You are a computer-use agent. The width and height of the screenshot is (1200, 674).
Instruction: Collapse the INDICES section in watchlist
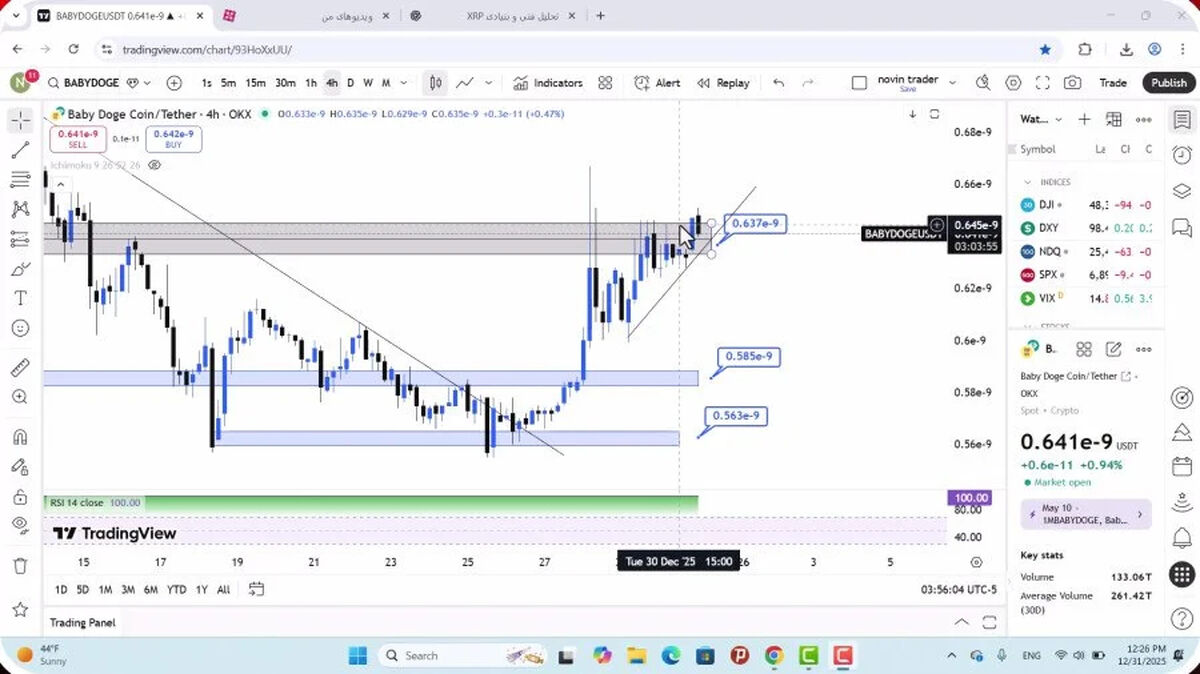[x=1027, y=182]
